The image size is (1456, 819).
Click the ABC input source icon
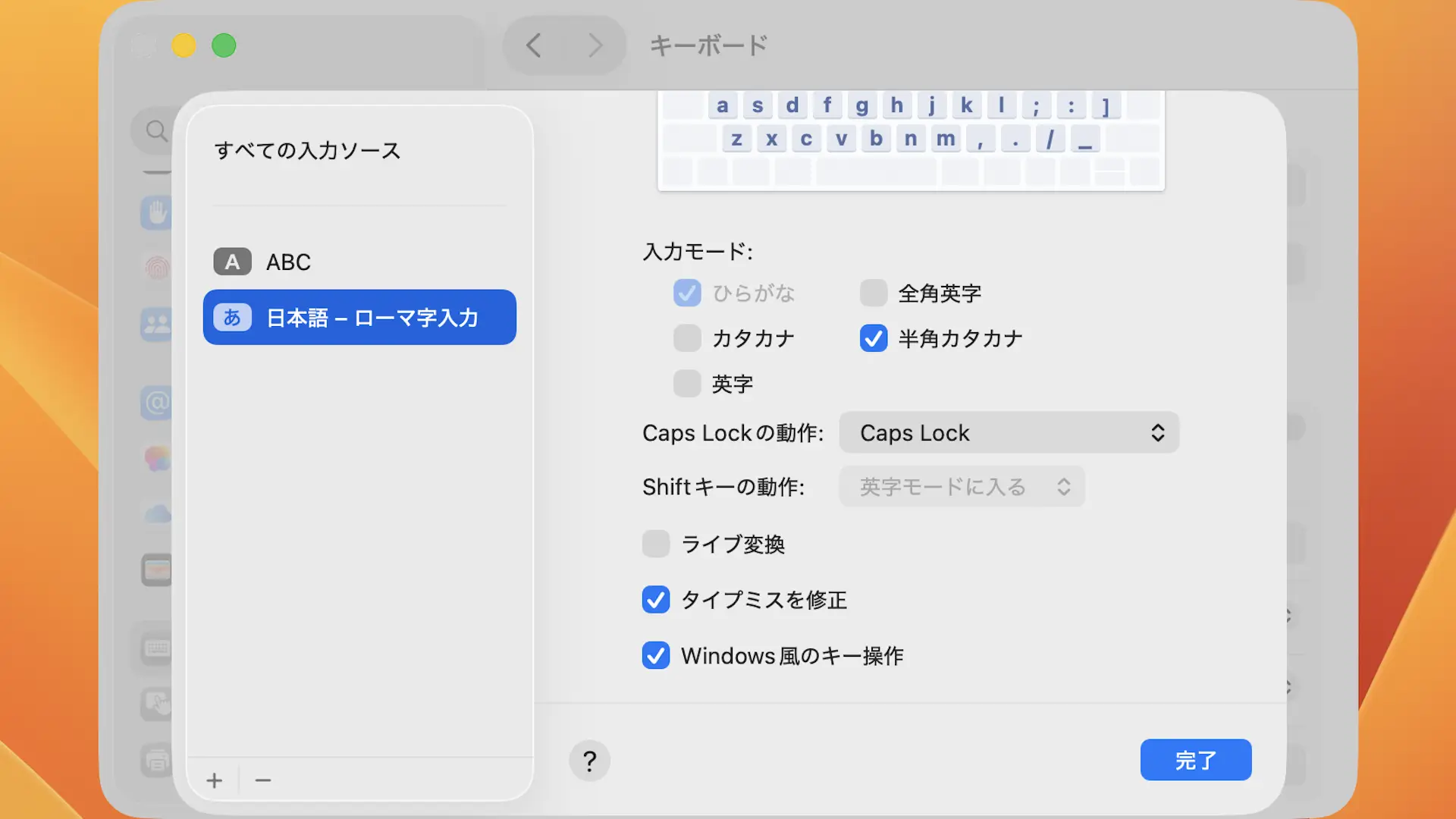pos(232,262)
